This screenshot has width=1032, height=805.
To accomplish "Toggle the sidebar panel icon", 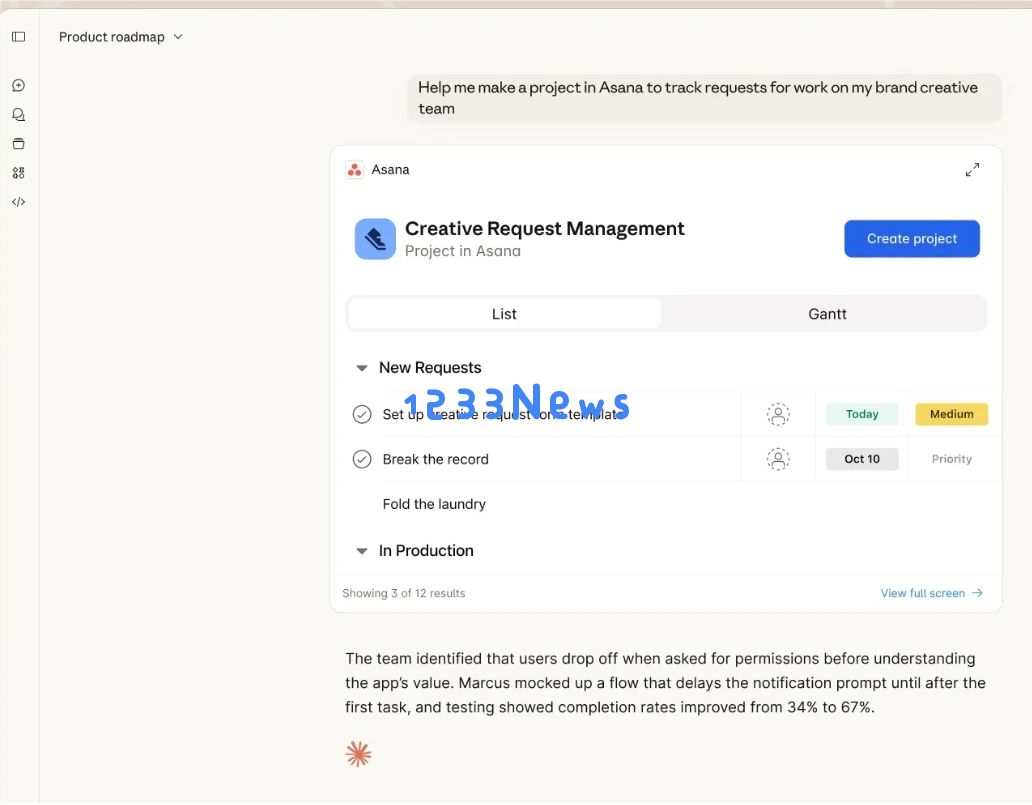I will pos(18,36).
